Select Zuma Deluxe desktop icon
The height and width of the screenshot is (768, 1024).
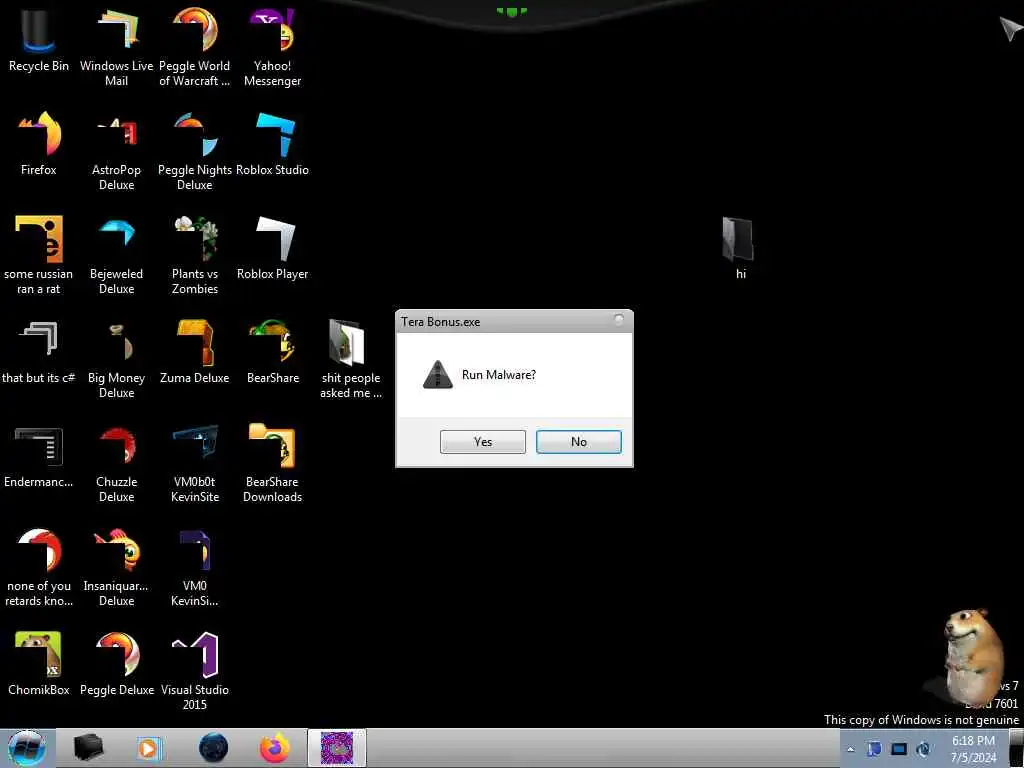(195, 351)
